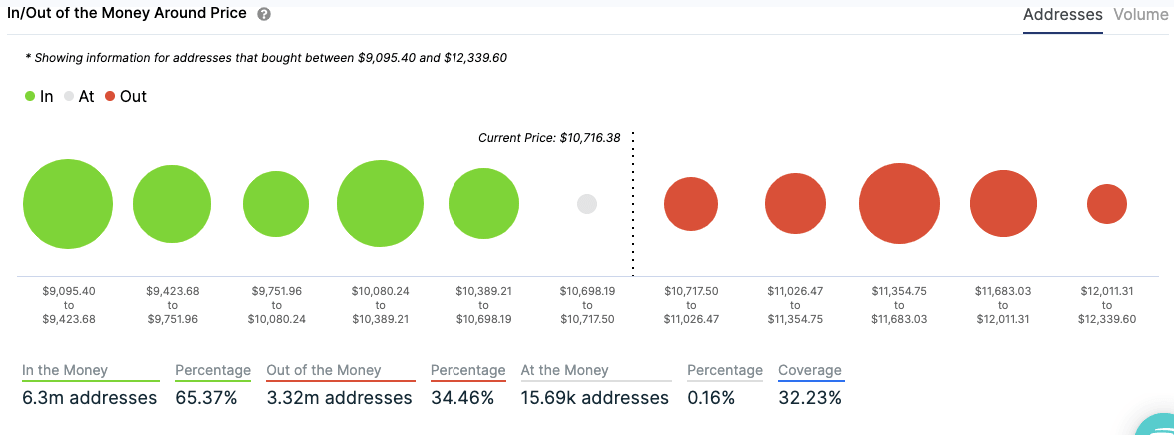The height and width of the screenshot is (435, 1174).
Task: Click smallest red bubble $12,011.31 to $12,339.60
Action: click(1107, 204)
